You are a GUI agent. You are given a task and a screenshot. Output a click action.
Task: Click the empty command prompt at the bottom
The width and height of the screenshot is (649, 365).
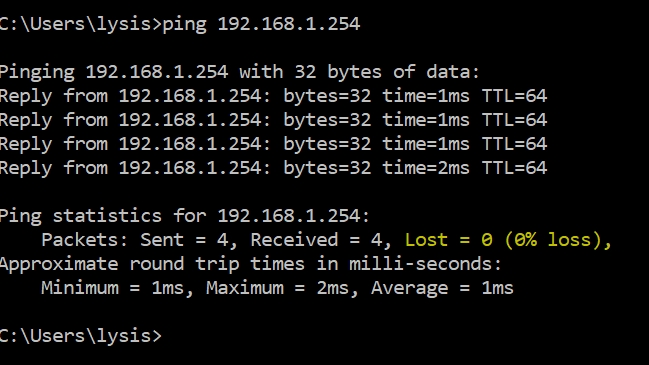81,336
